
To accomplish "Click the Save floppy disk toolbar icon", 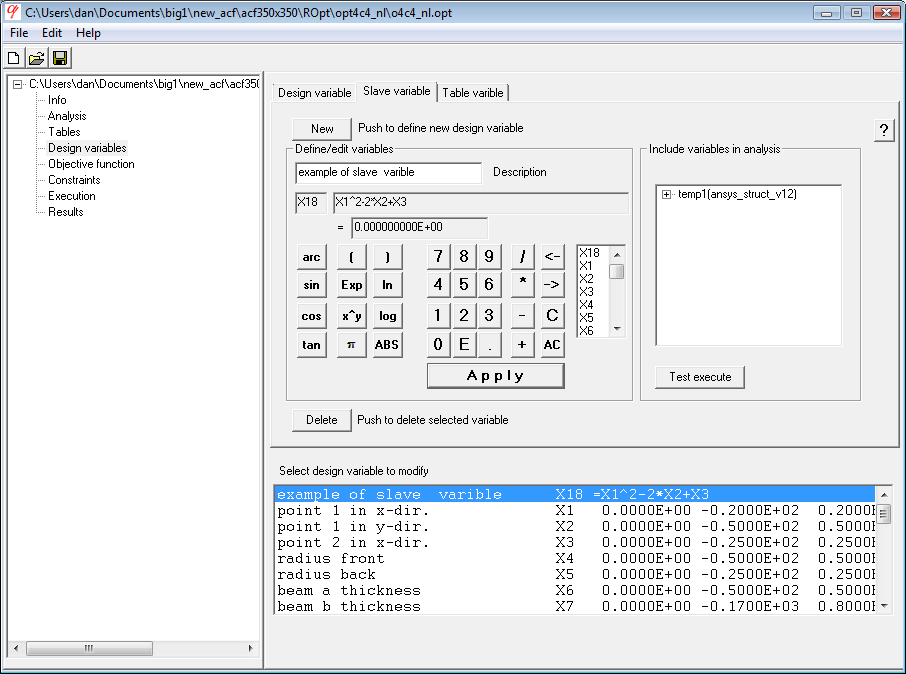I will 60,58.
